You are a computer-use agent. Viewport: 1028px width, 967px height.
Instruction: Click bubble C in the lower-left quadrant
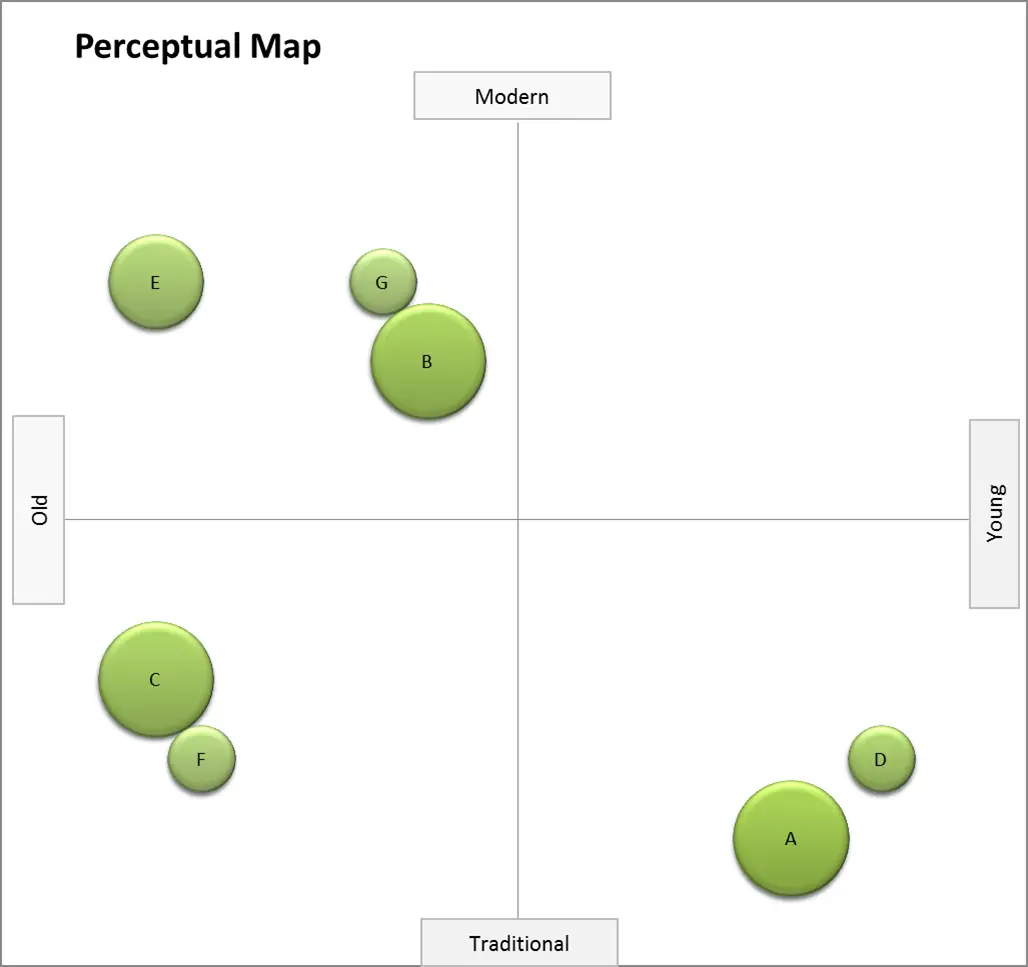point(156,679)
